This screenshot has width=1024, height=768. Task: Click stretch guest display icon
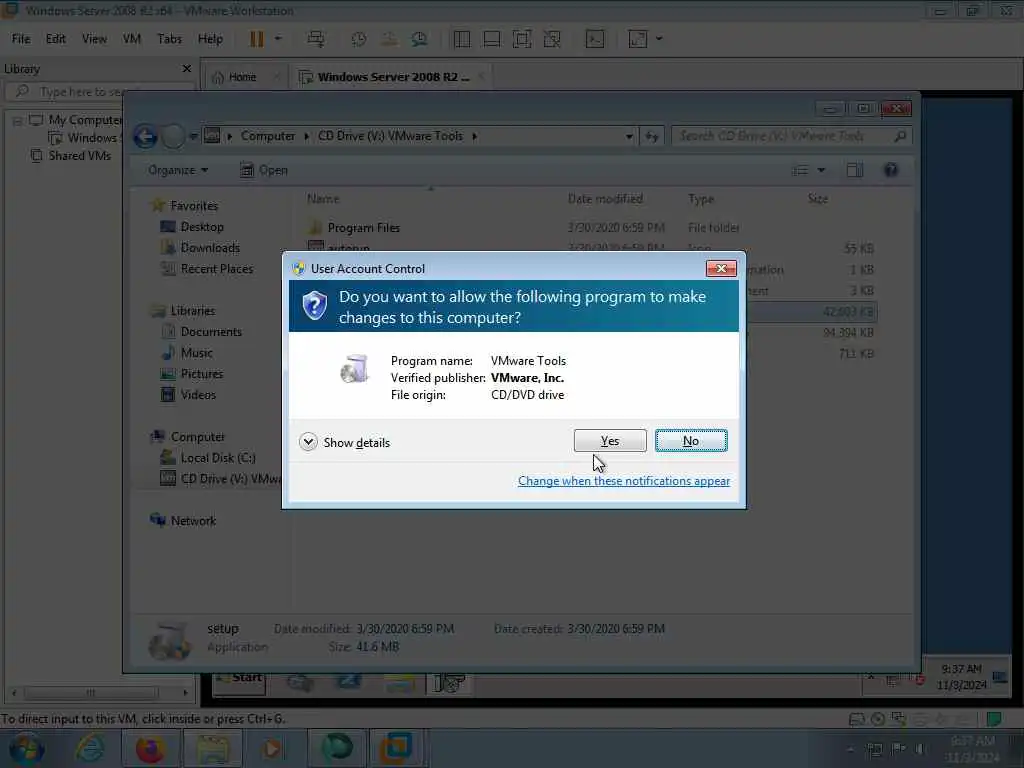[x=637, y=39]
